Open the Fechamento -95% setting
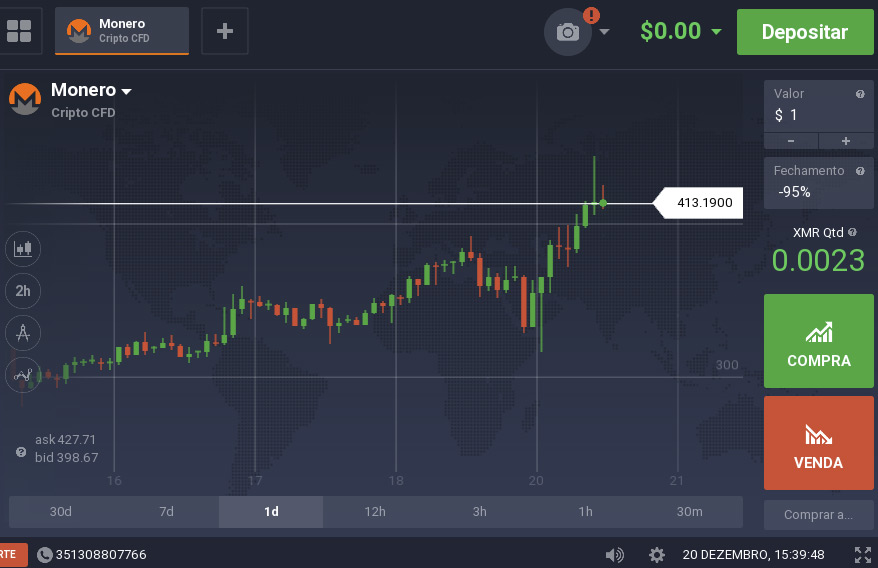This screenshot has width=878, height=568. click(819, 183)
